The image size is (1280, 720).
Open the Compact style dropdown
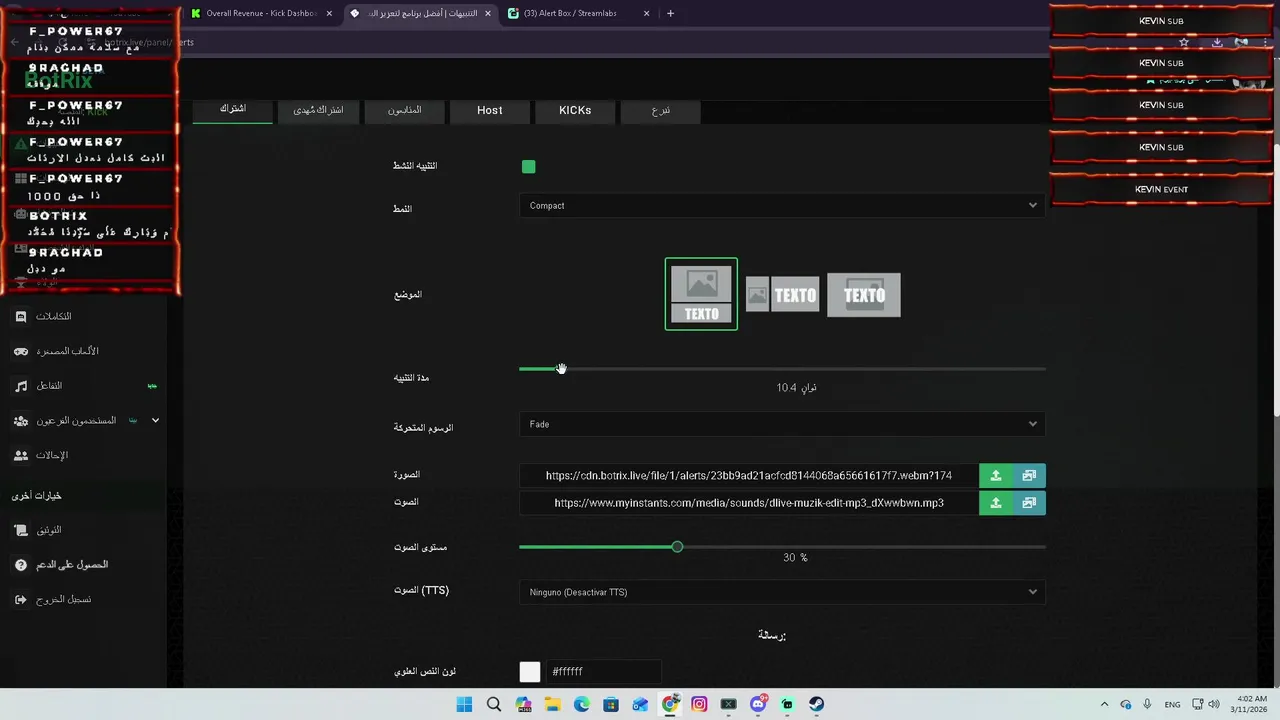[782, 206]
